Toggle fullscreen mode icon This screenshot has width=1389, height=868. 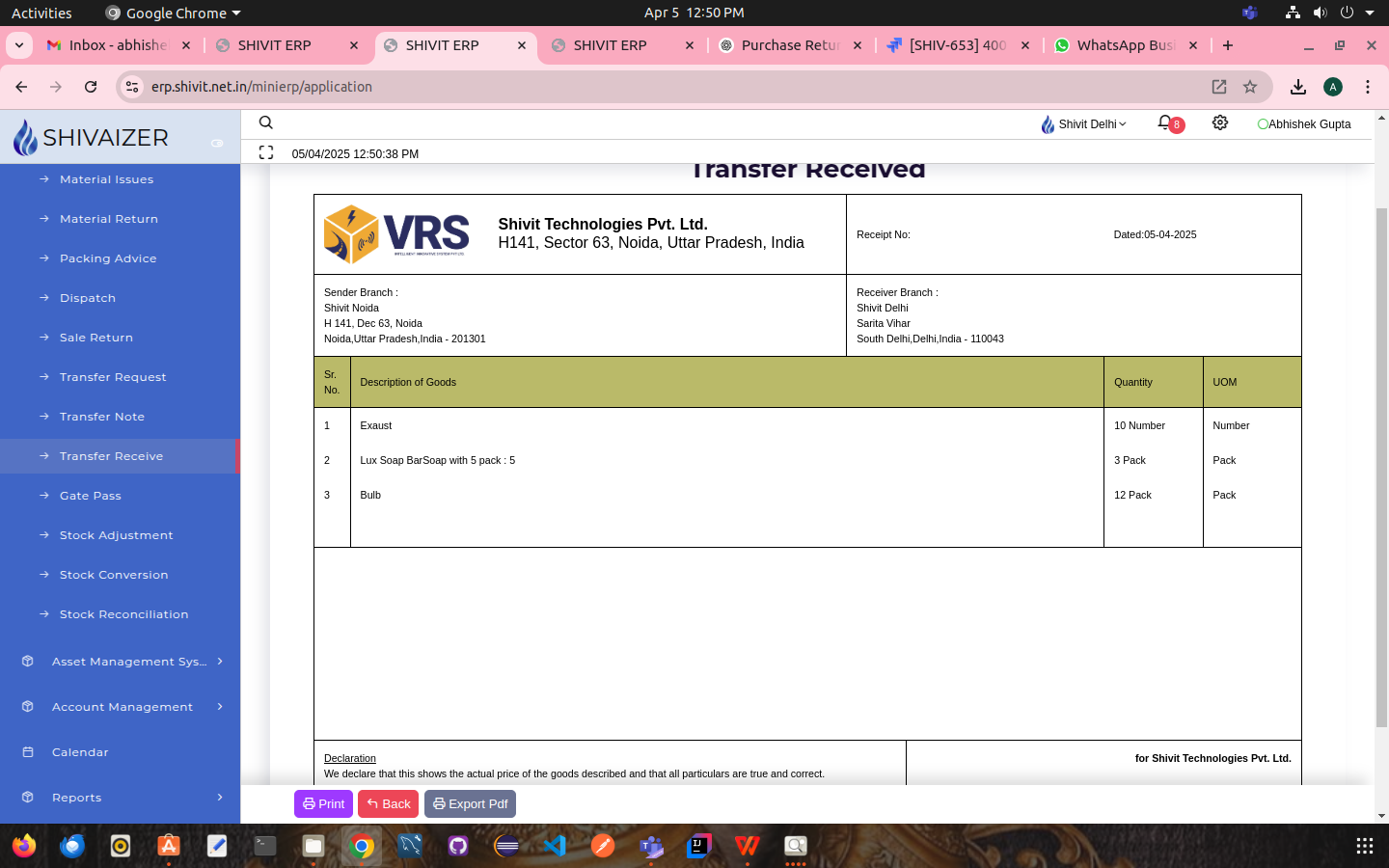266,152
